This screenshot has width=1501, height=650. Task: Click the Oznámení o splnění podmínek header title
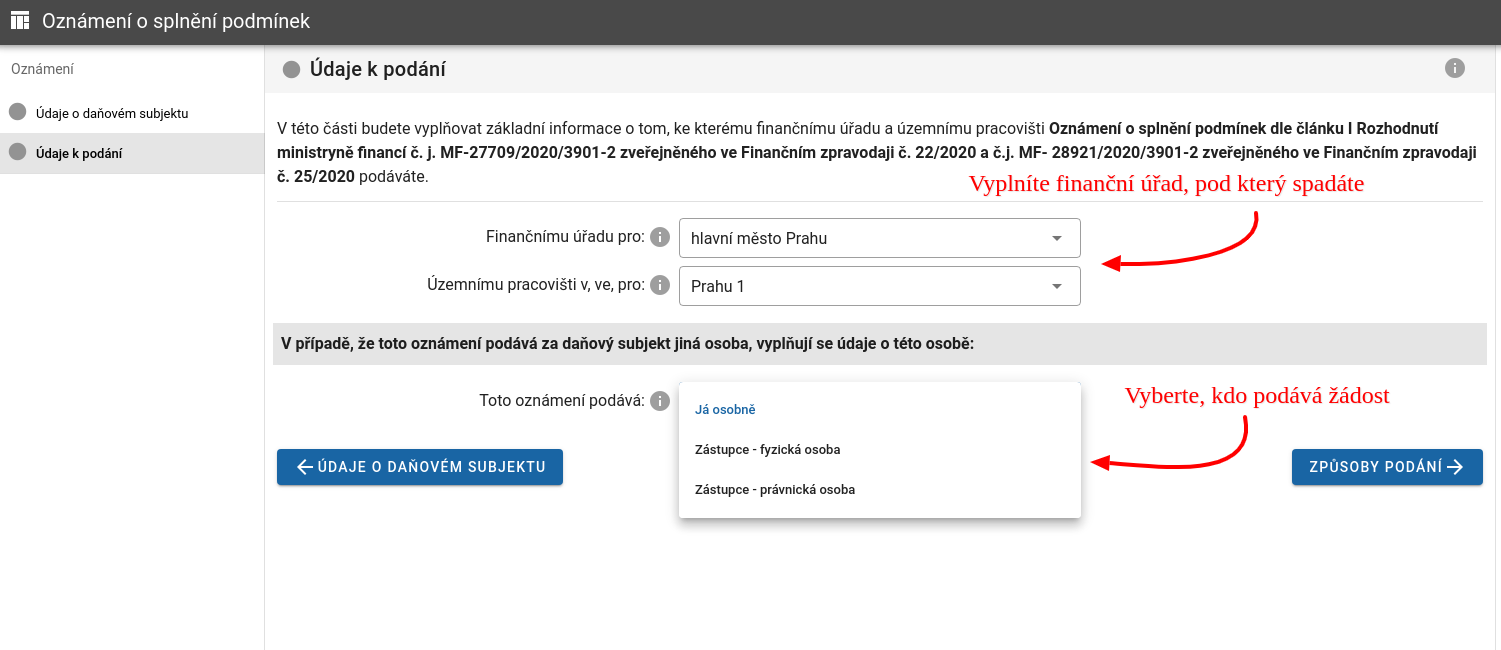176,21
